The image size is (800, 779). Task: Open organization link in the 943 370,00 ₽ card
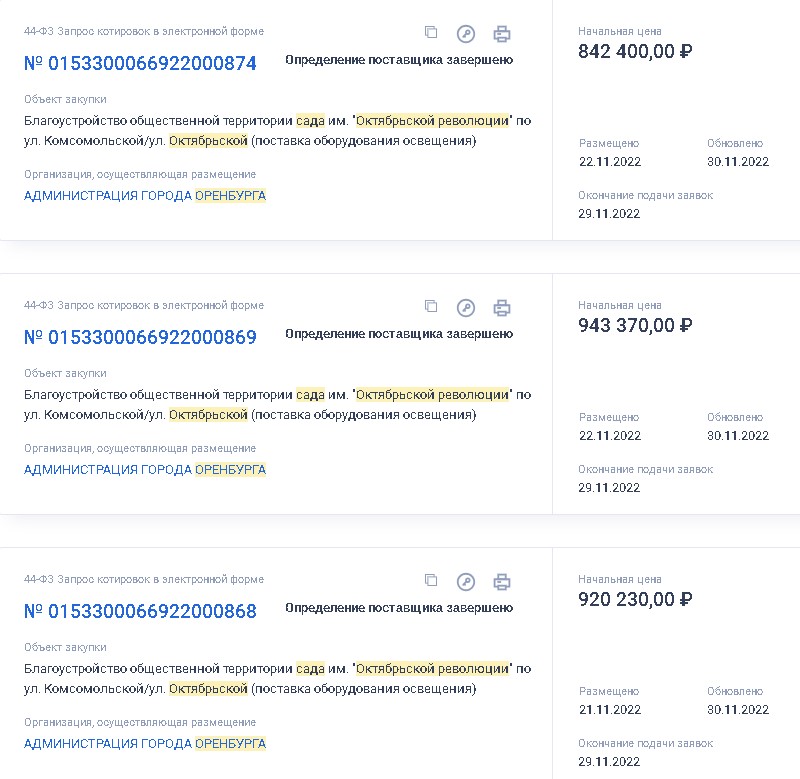coord(145,470)
